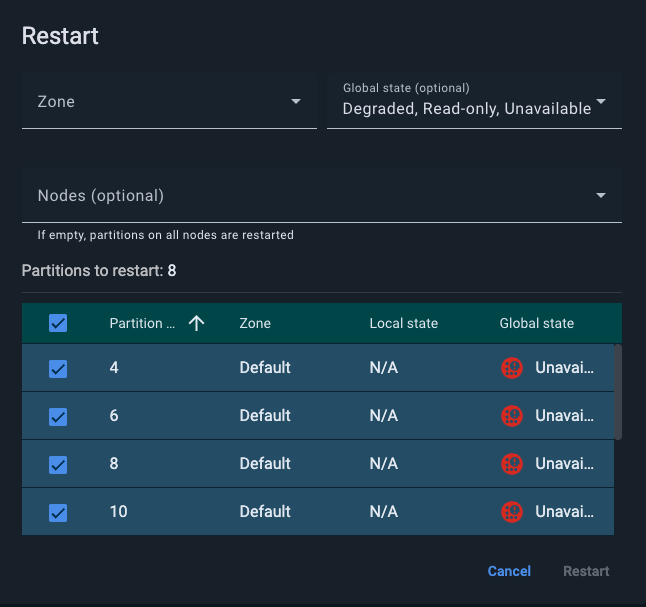Click partition number 8 cell

(114, 464)
